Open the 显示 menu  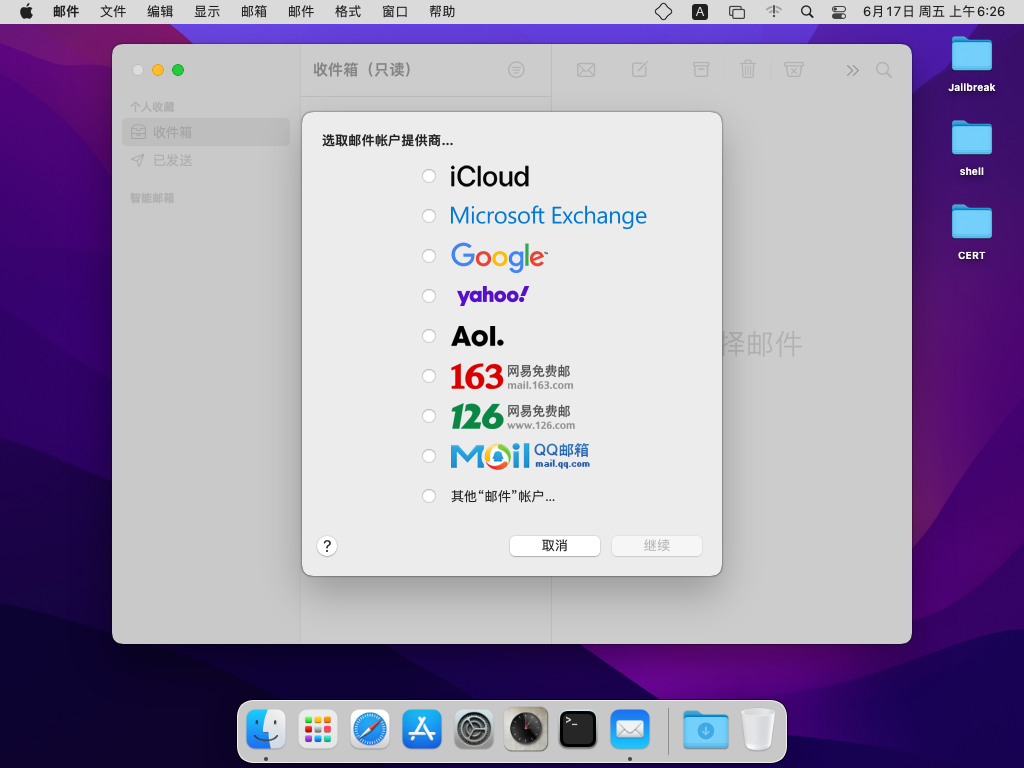point(207,12)
